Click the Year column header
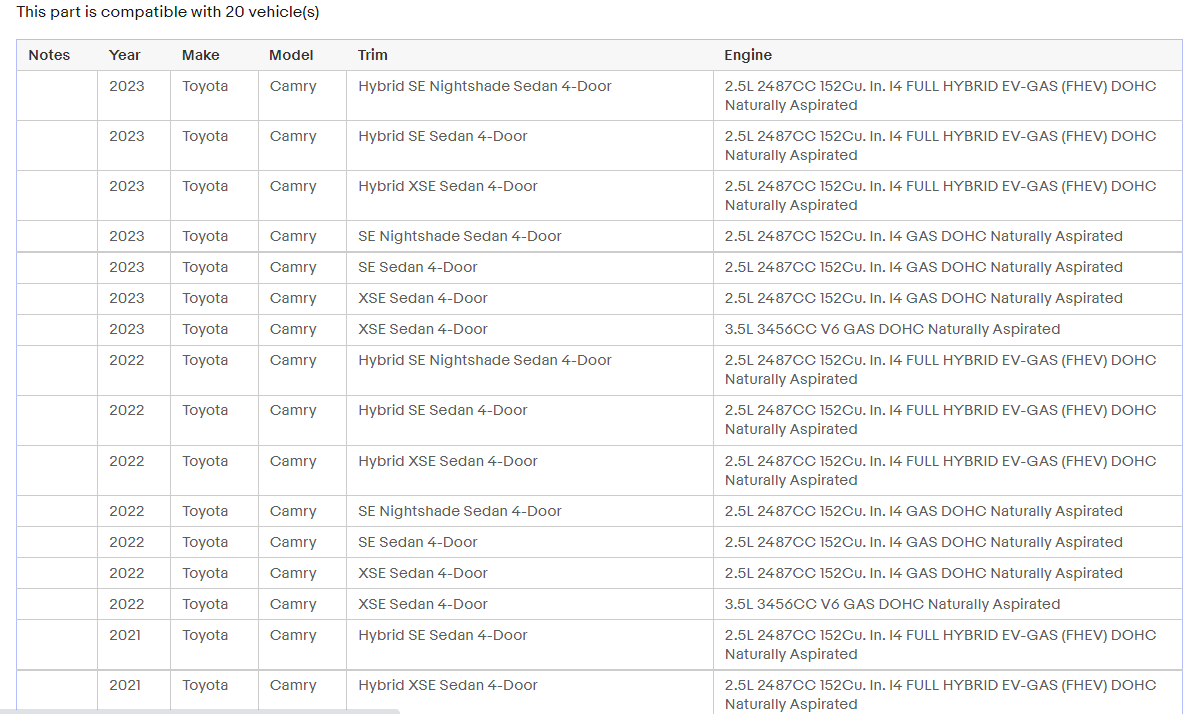This screenshot has height=714, width=1202. point(134,55)
